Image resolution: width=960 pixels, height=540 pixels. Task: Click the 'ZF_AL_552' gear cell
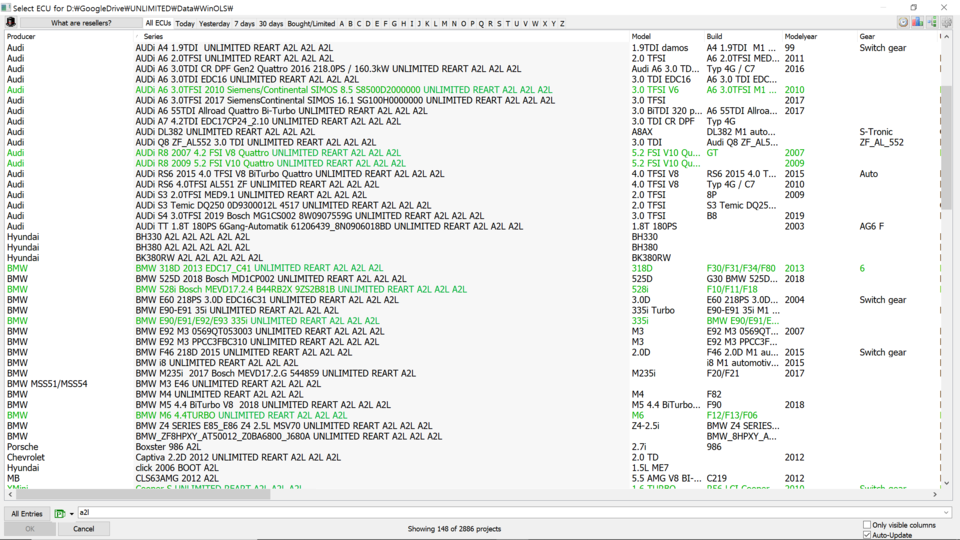882,143
